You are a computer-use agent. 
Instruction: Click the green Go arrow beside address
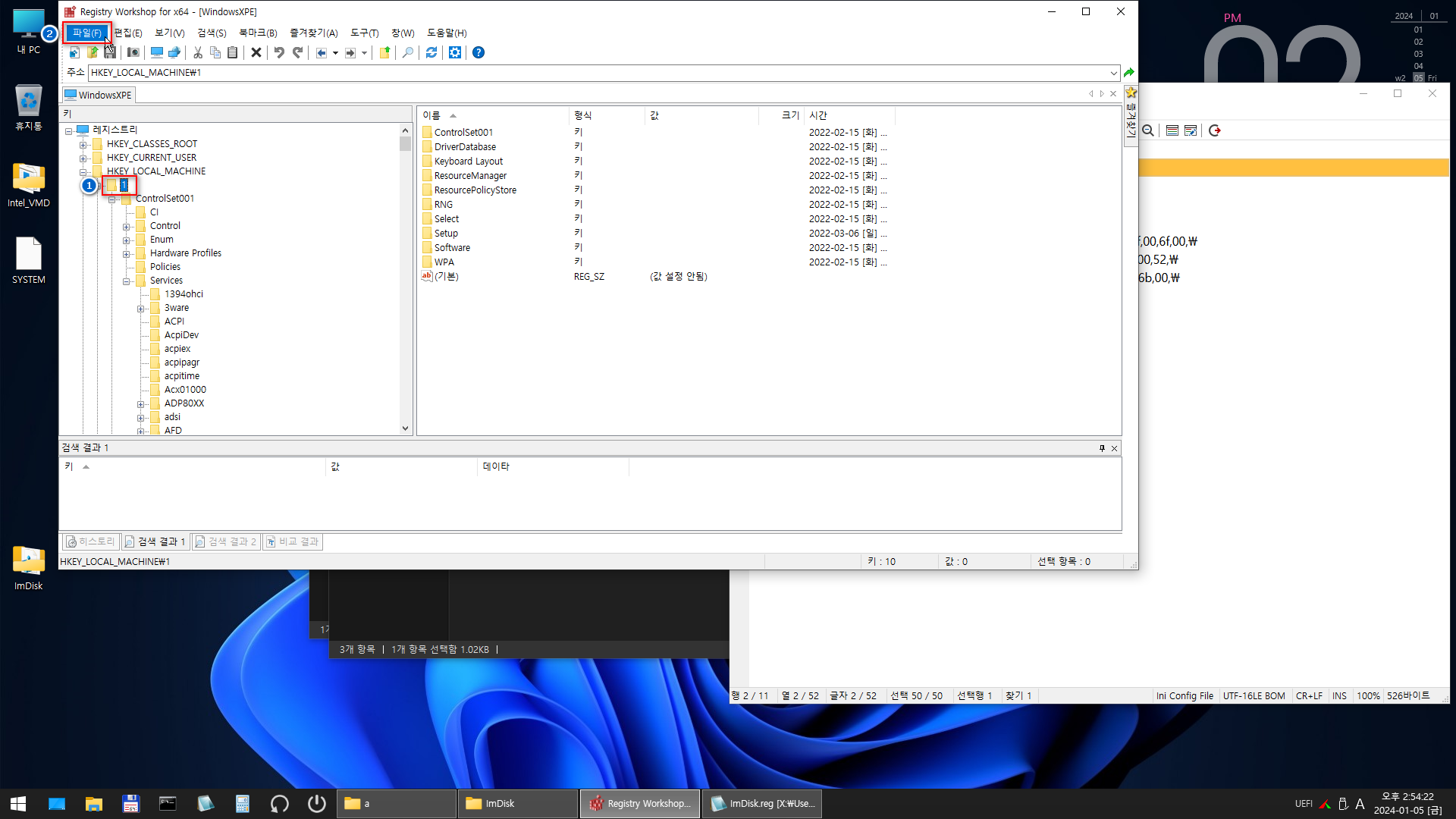point(1129,73)
